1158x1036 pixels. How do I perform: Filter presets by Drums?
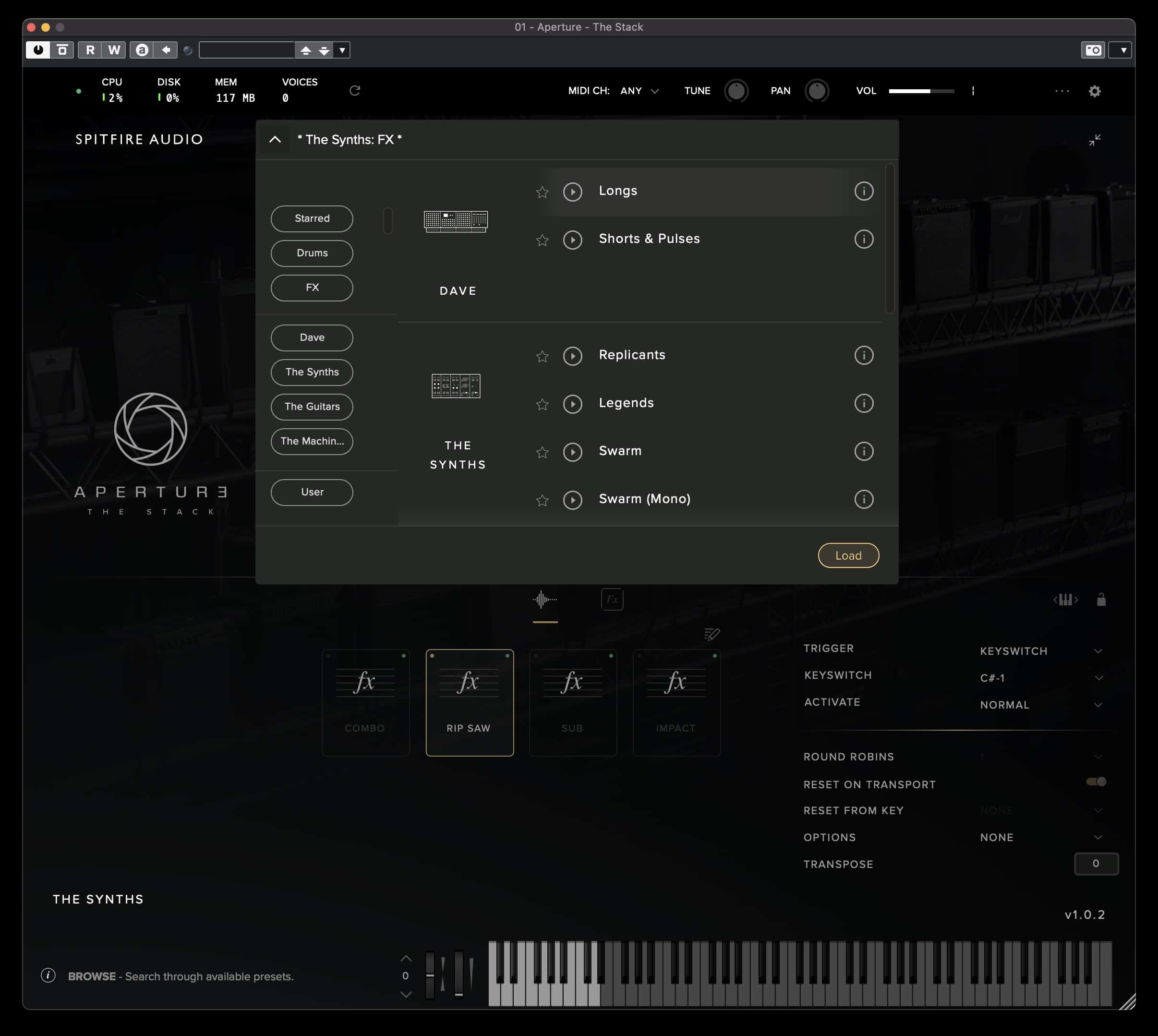[312, 253]
